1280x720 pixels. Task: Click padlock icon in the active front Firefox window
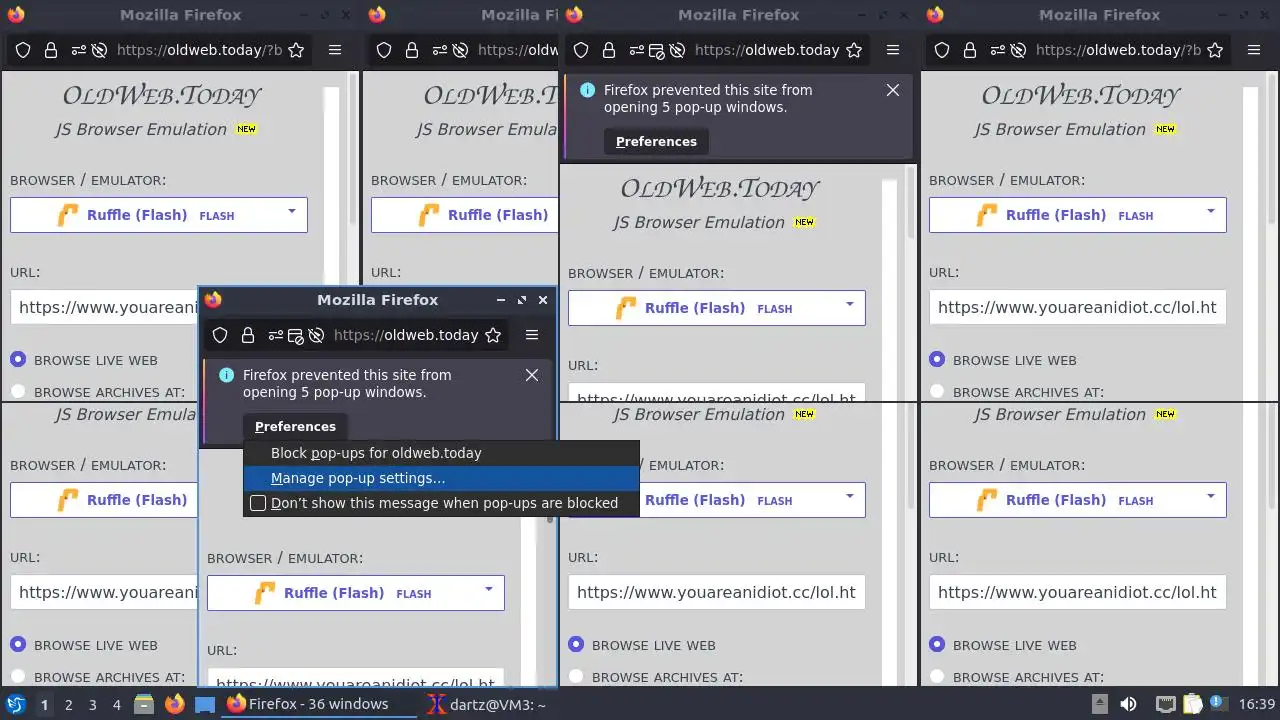pos(248,335)
